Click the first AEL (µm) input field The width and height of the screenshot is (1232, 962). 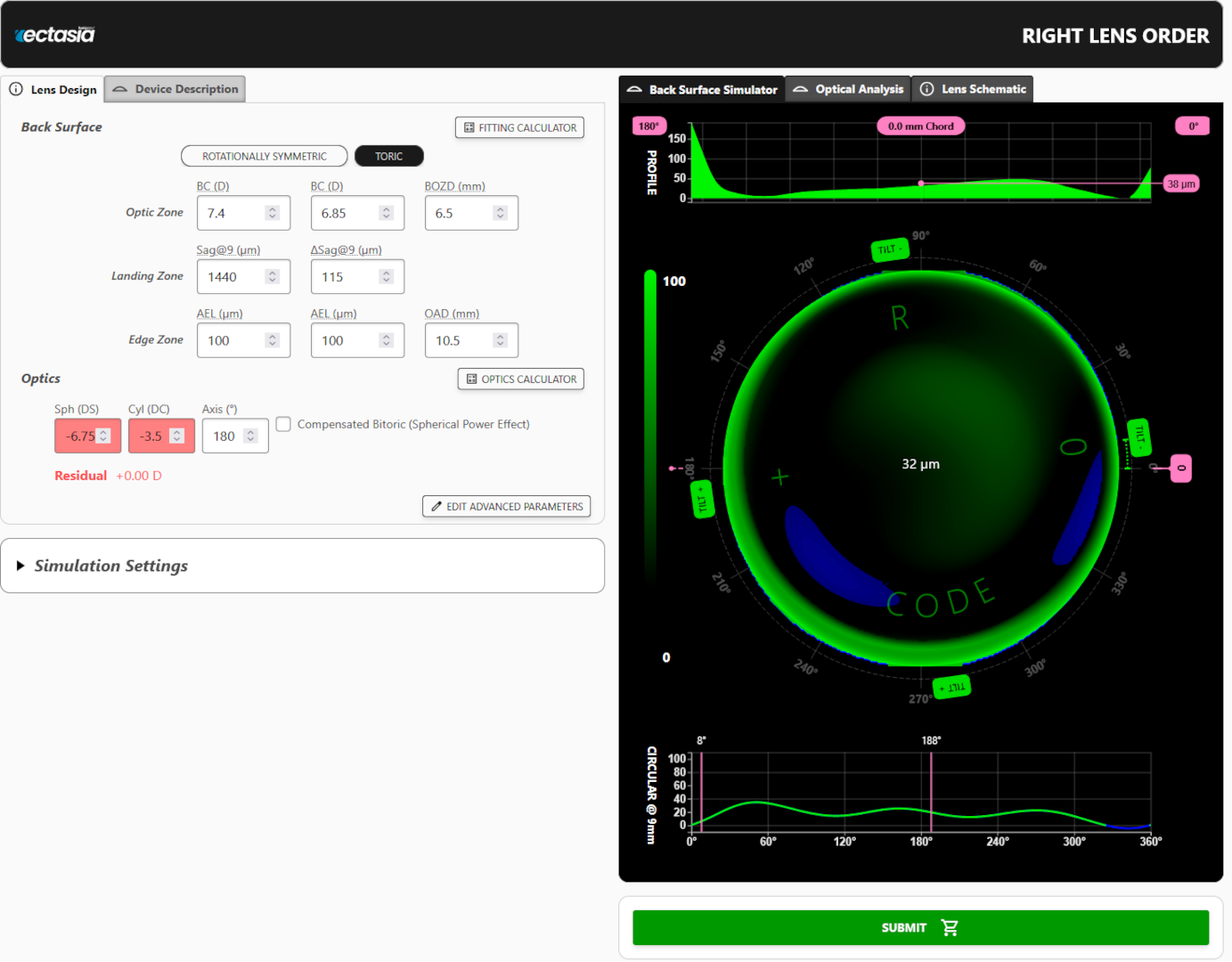[x=243, y=340]
